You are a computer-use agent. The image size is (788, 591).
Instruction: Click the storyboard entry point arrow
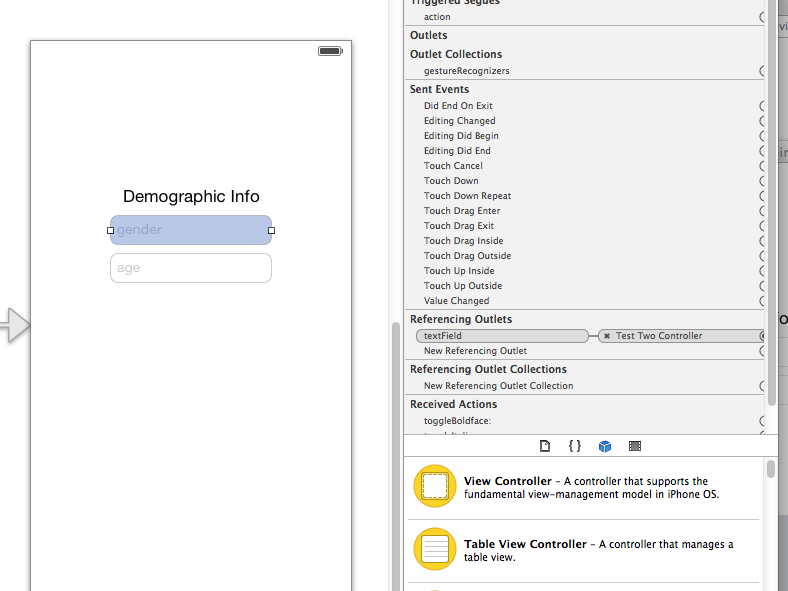tap(15, 325)
